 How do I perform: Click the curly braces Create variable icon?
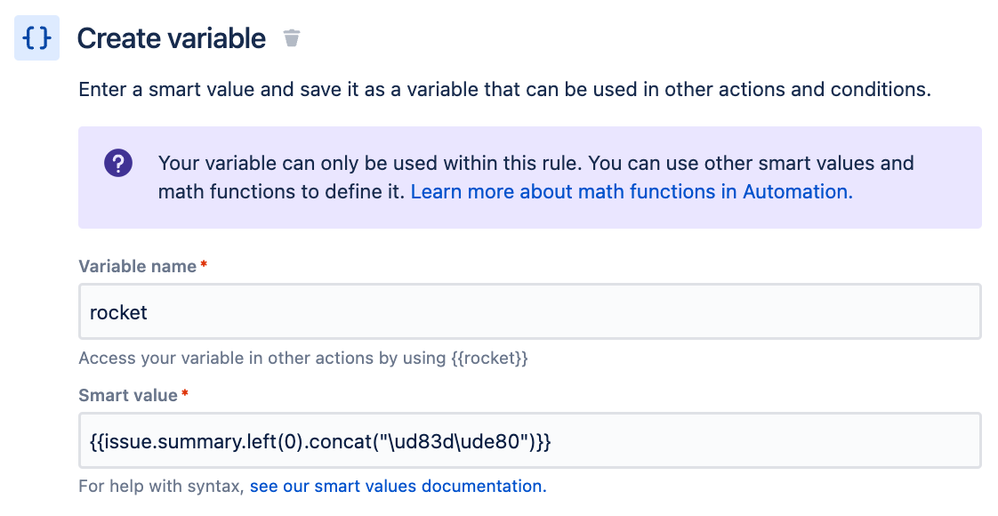(x=36, y=39)
